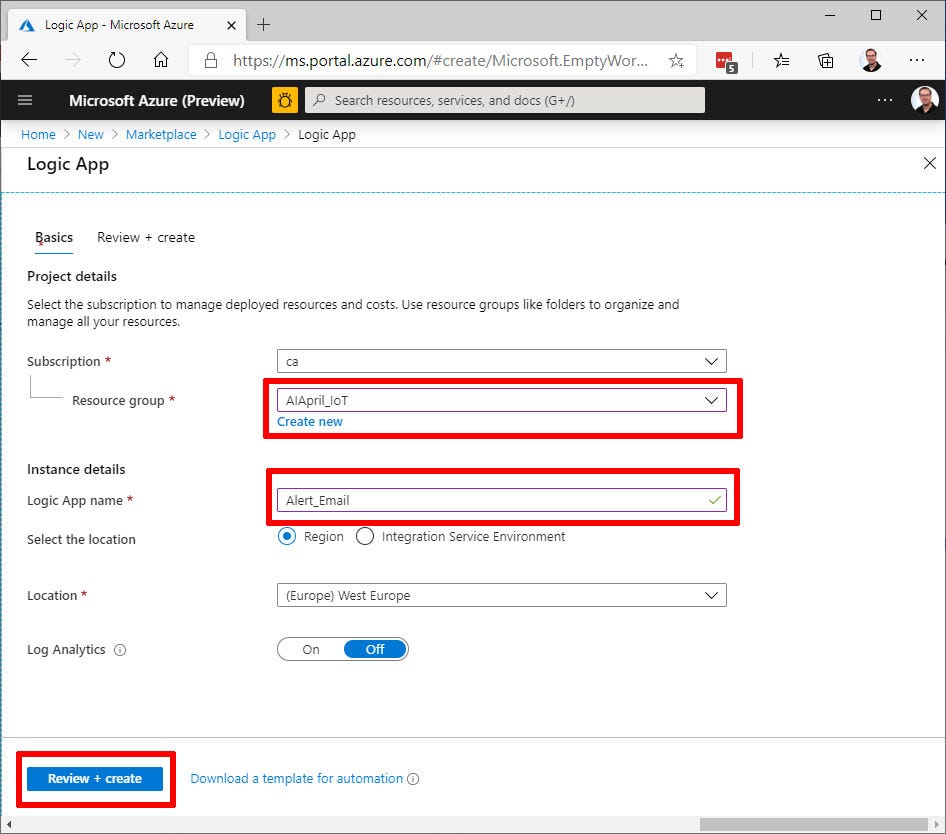
Task: Go to Home breadcrumb
Action: [x=38, y=135]
